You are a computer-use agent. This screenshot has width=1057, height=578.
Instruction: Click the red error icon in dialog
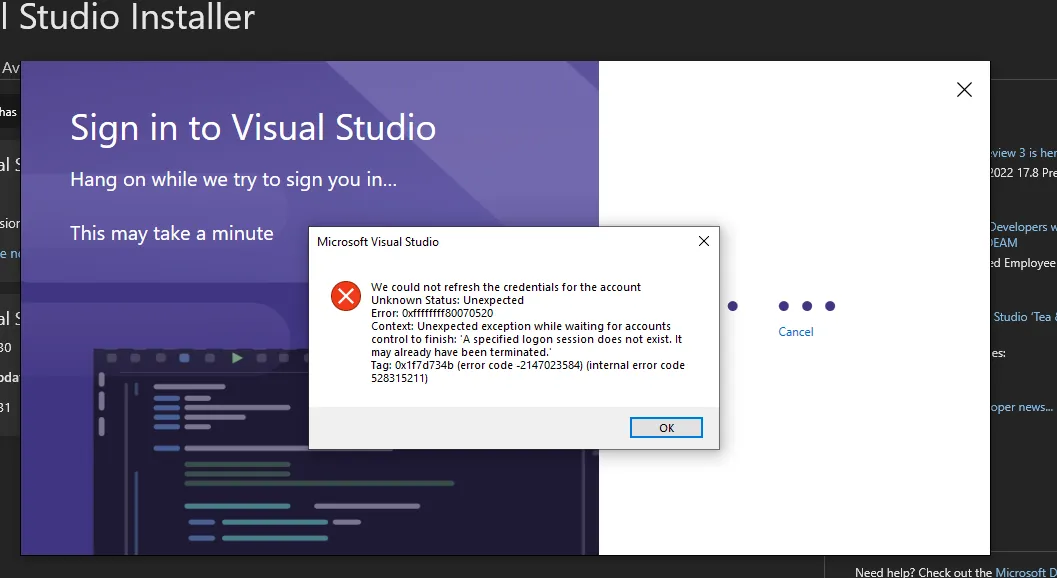346,296
